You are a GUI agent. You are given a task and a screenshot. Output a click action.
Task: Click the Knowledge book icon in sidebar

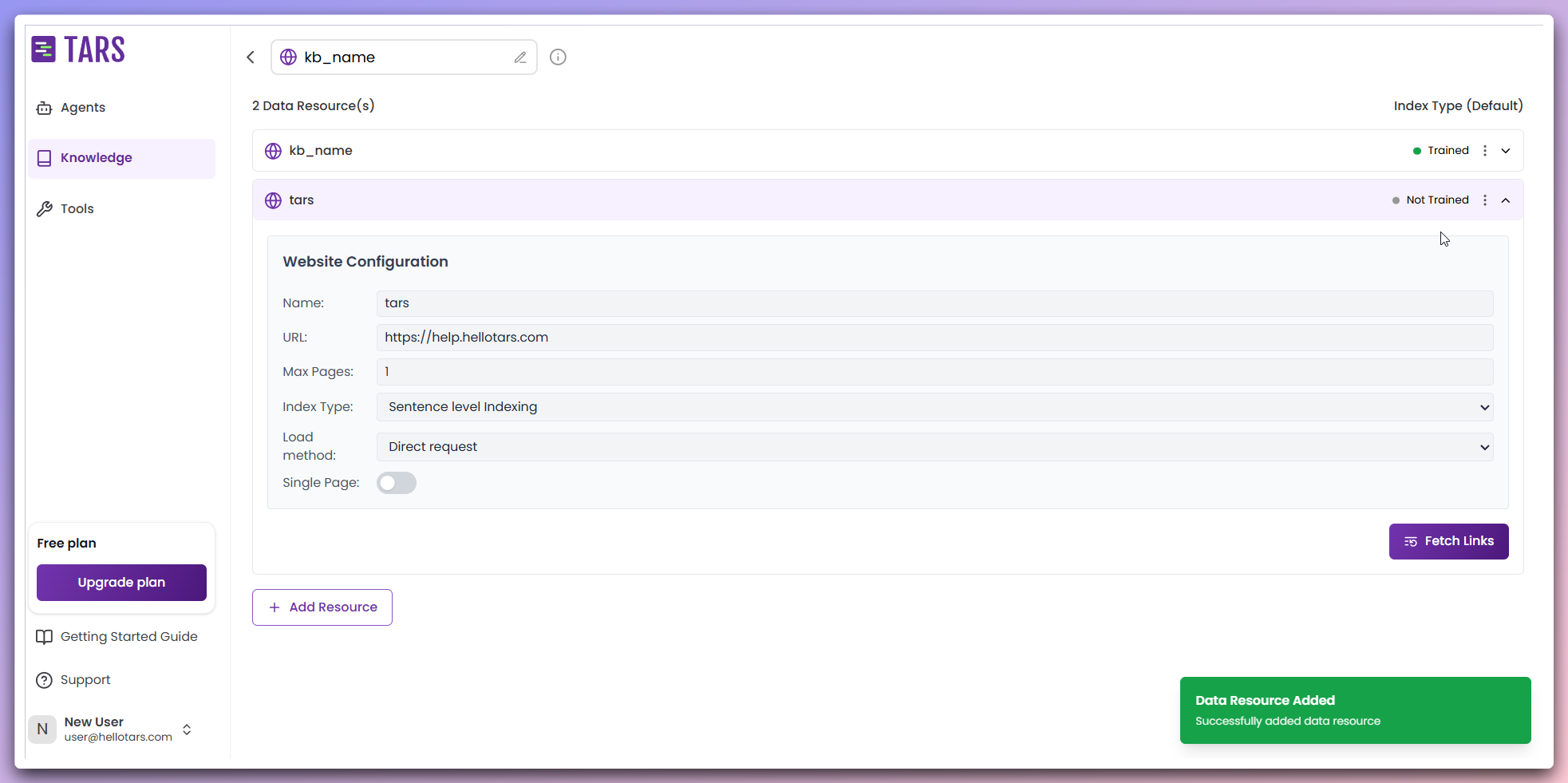pos(45,158)
